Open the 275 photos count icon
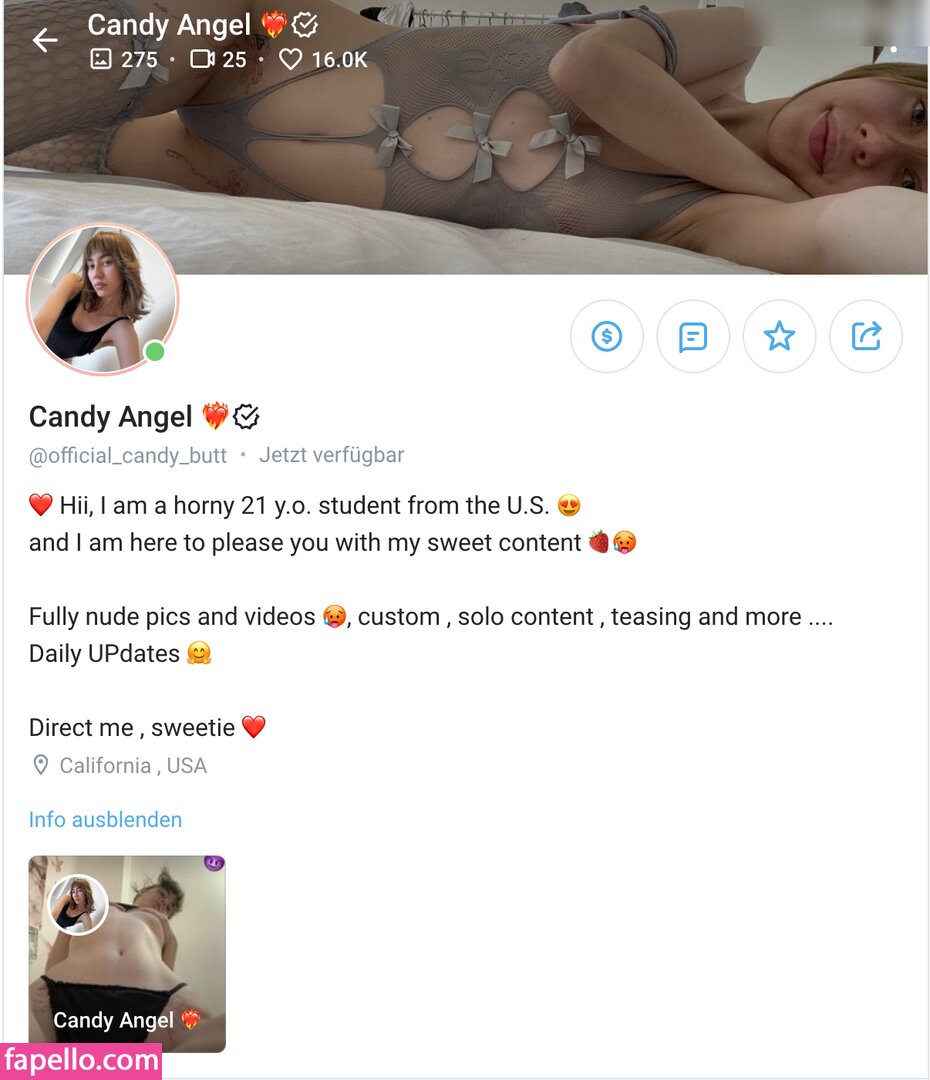The height and width of the screenshot is (1080, 930). tap(101, 59)
